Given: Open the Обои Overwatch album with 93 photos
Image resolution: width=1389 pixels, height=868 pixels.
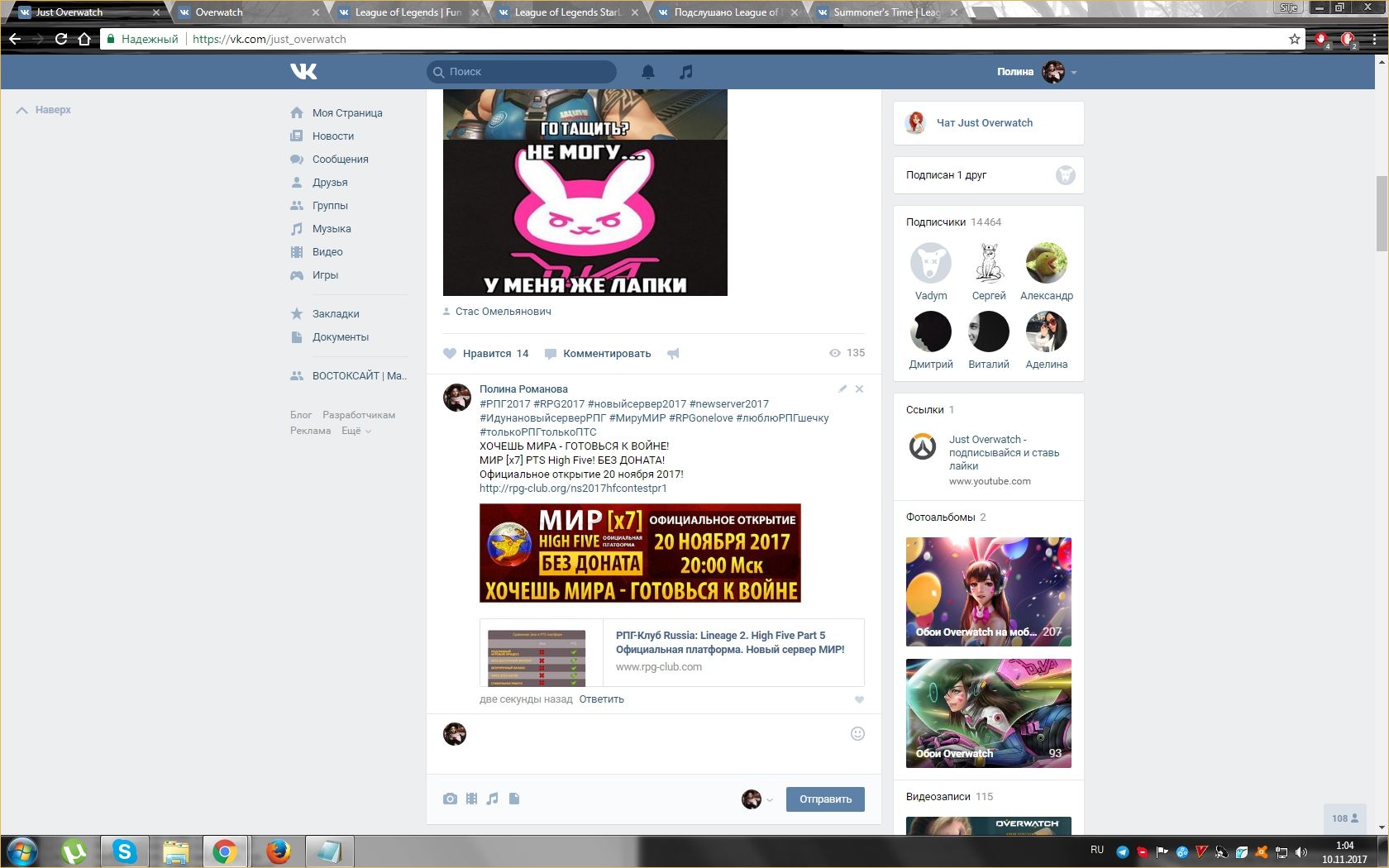Looking at the screenshot, I should [989, 713].
